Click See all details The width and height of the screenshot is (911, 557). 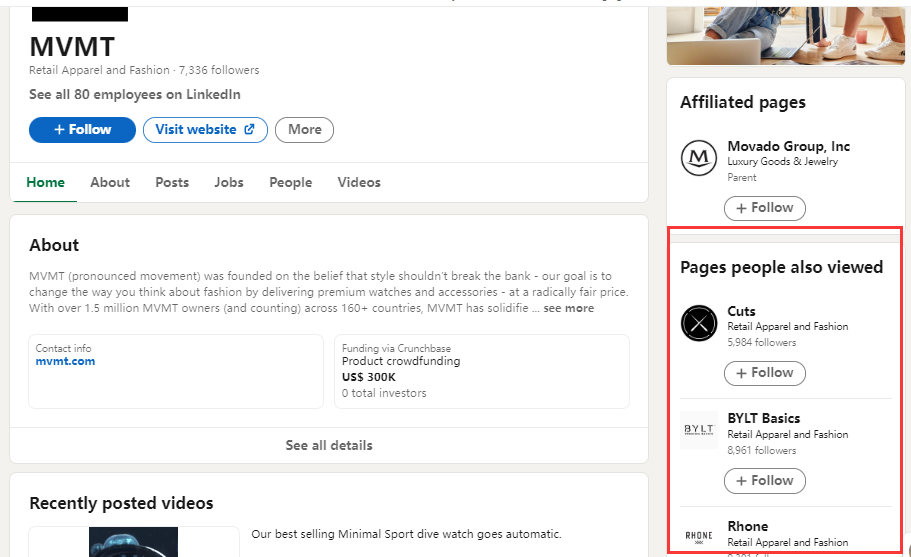click(x=329, y=445)
